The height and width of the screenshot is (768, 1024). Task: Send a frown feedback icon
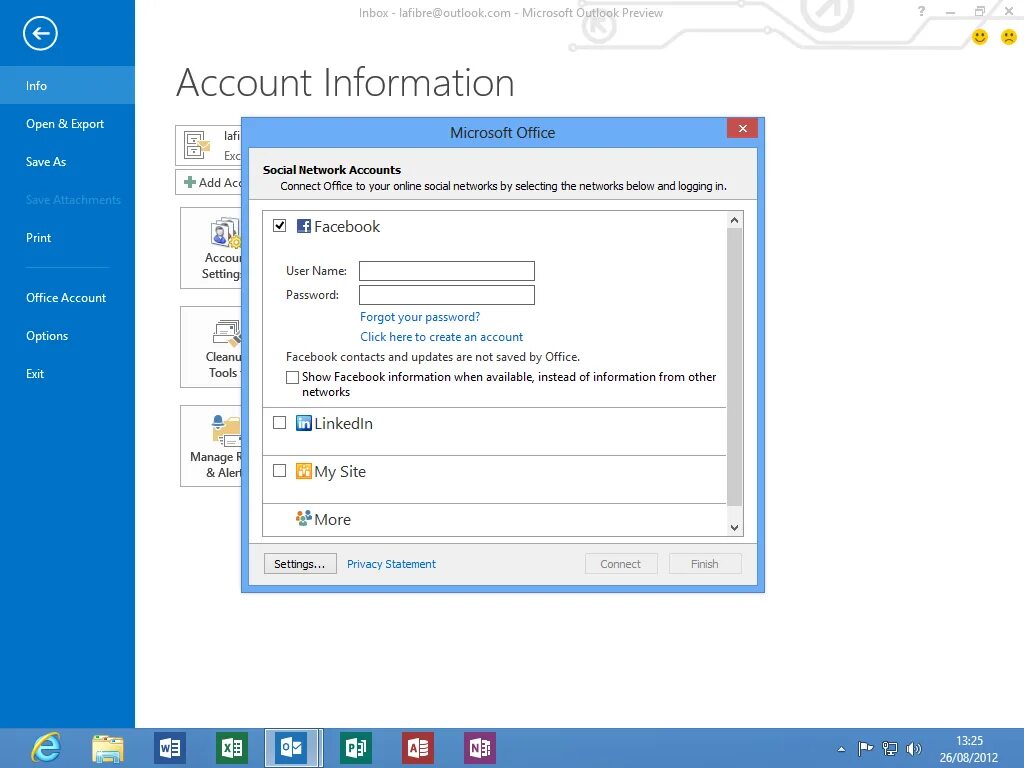tap(1009, 37)
